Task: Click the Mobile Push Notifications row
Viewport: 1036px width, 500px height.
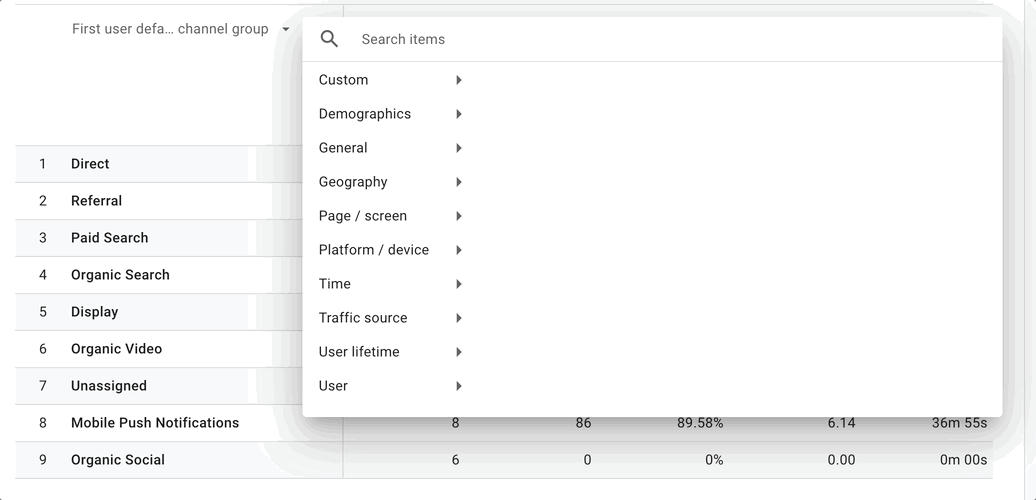Action: pyautogui.click(x=155, y=423)
